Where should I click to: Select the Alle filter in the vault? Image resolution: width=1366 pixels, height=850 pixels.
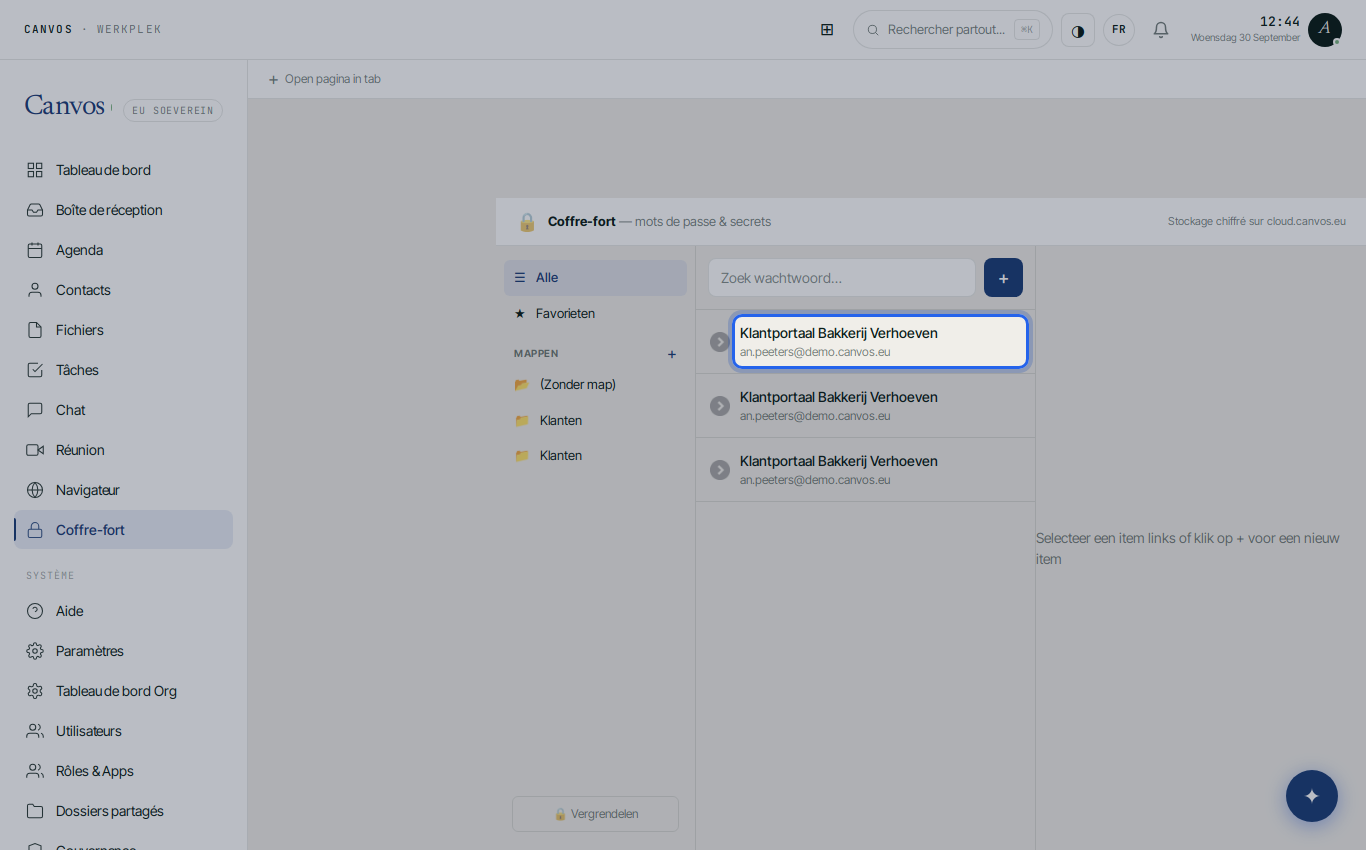pos(595,278)
